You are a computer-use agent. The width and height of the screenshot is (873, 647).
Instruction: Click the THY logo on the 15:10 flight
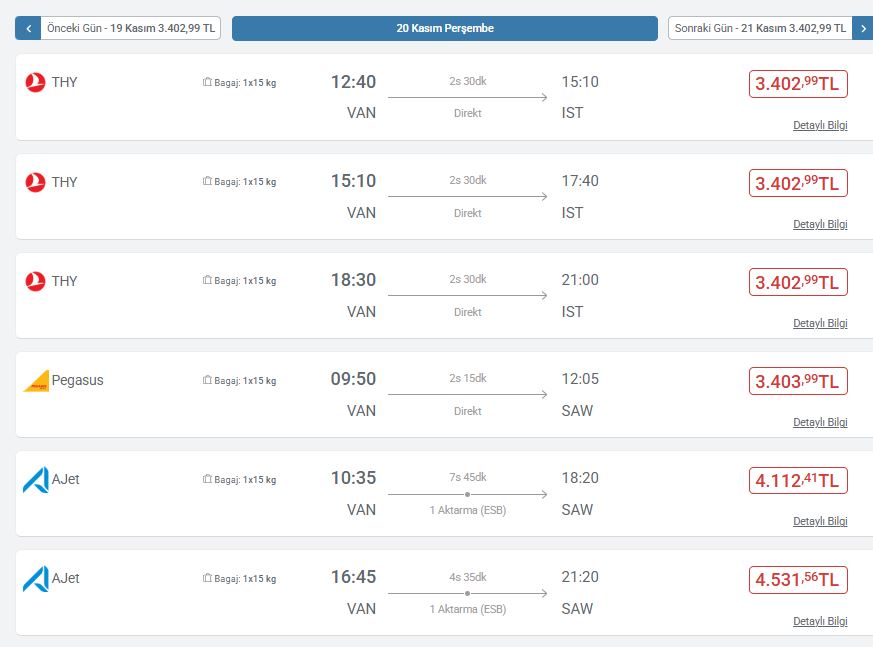point(35,182)
